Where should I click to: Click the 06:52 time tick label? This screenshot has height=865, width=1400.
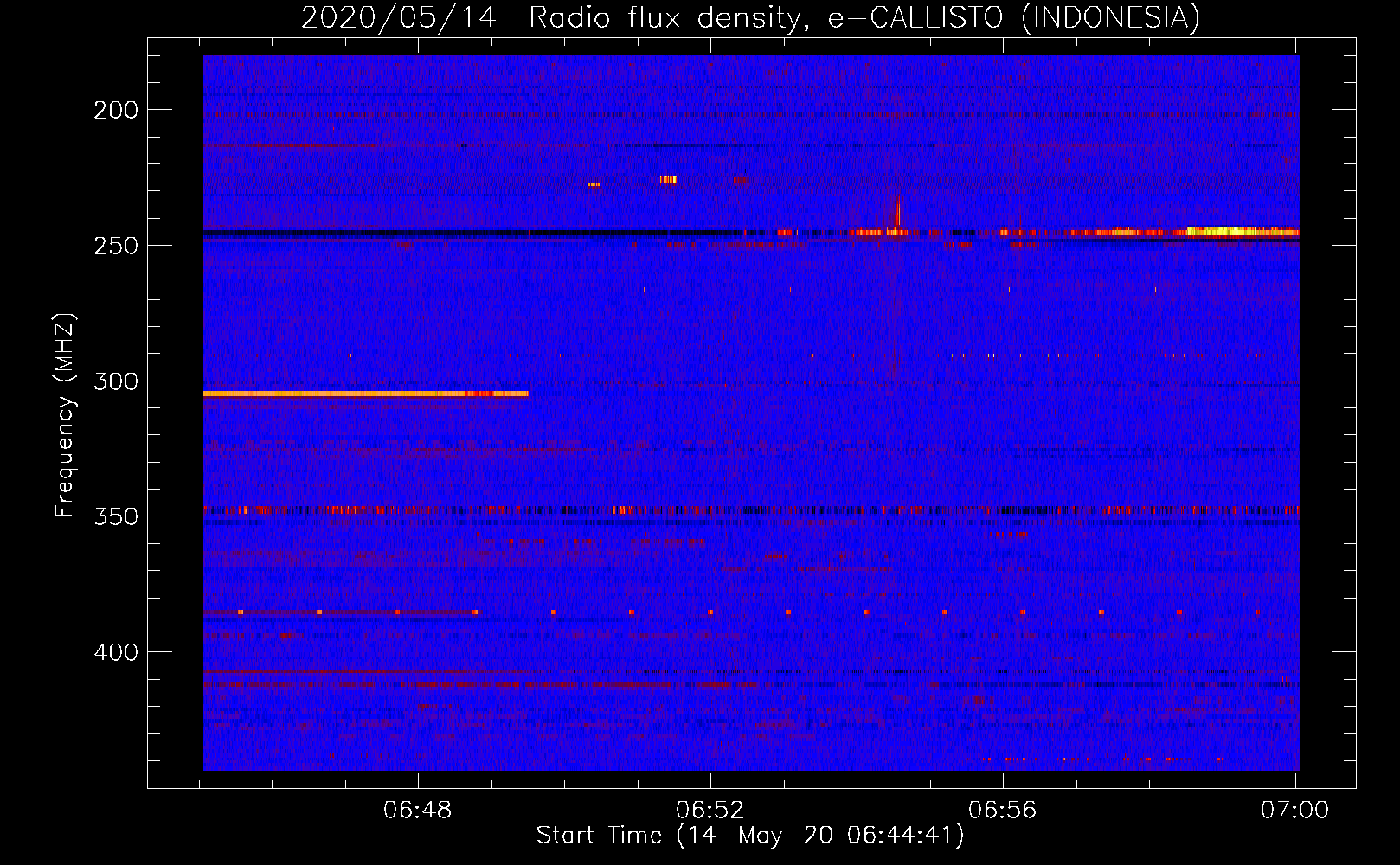(x=710, y=811)
